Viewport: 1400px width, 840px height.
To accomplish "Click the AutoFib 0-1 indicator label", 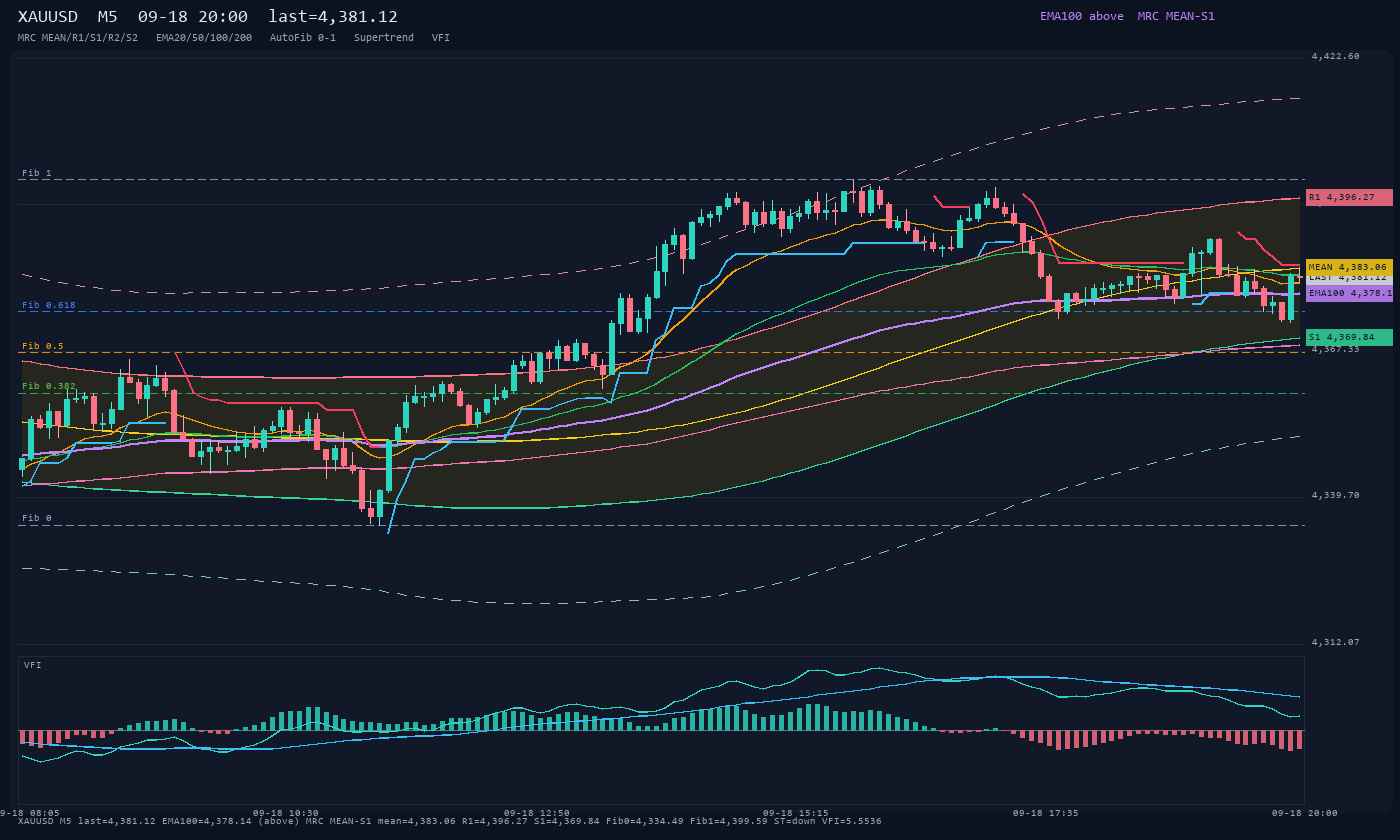I will 303,37.
